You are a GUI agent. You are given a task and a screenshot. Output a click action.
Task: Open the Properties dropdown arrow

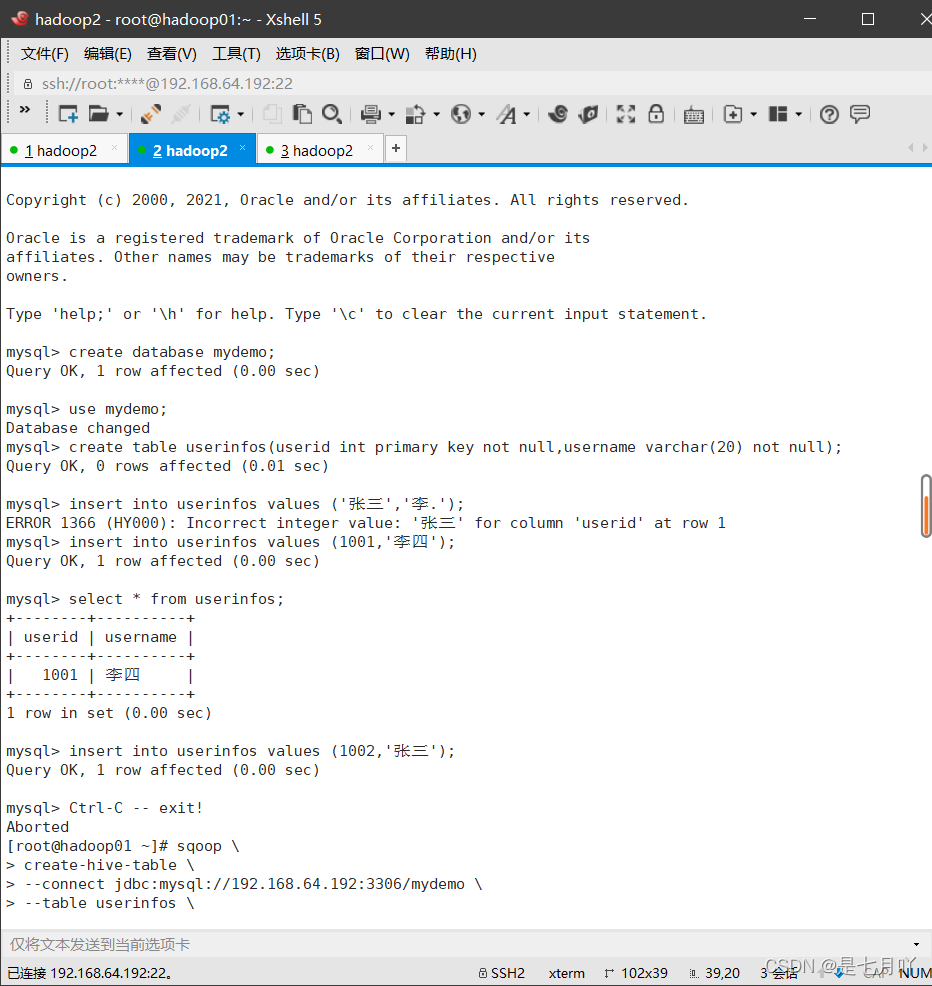(x=241, y=115)
